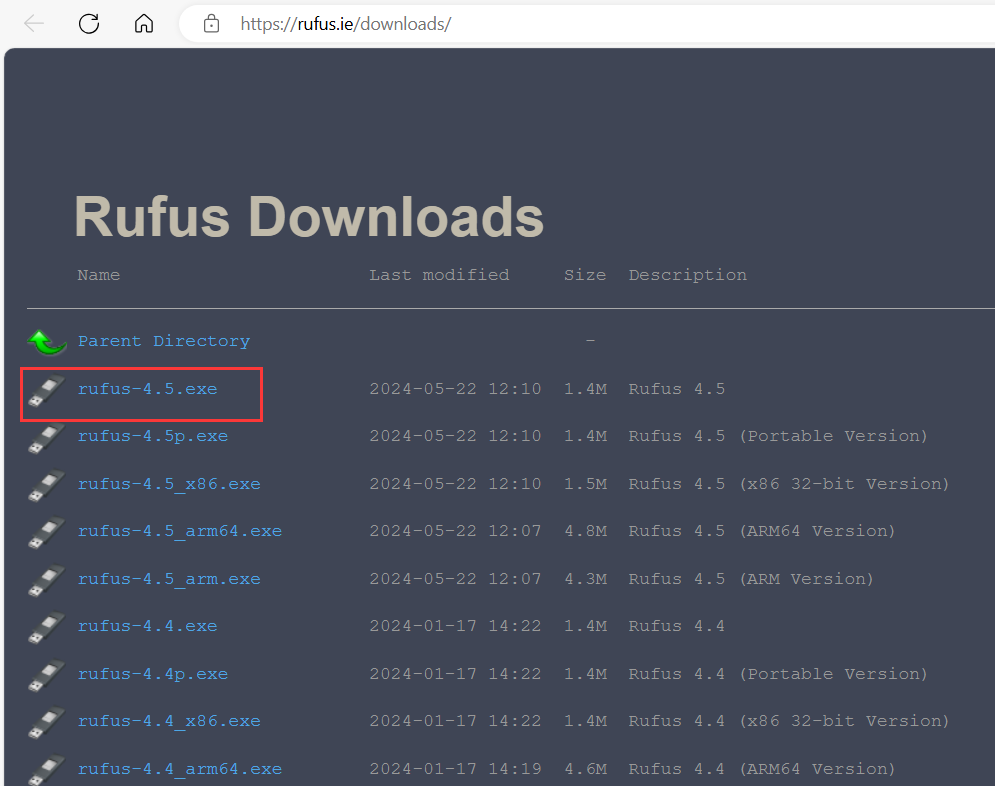Open the Parent Directory link
The image size is (995, 786).
pyautogui.click(x=164, y=341)
